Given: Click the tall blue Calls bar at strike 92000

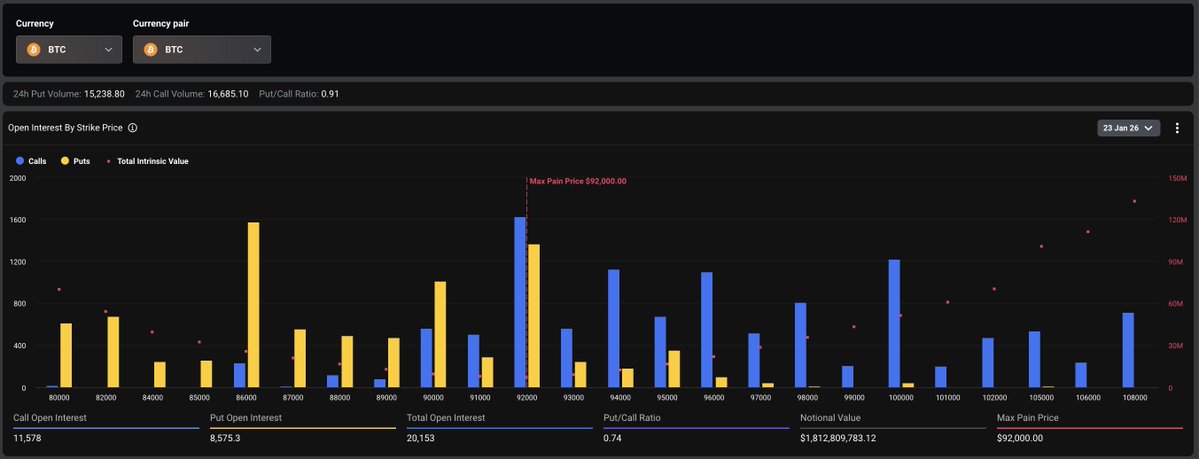Looking at the screenshot, I should pyautogui.click(x=520, y=302).
